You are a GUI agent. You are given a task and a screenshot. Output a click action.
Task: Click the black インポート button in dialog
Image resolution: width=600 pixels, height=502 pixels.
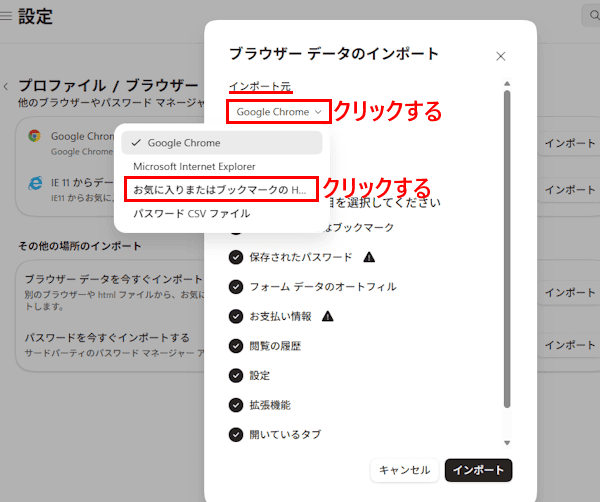point(478,470)
